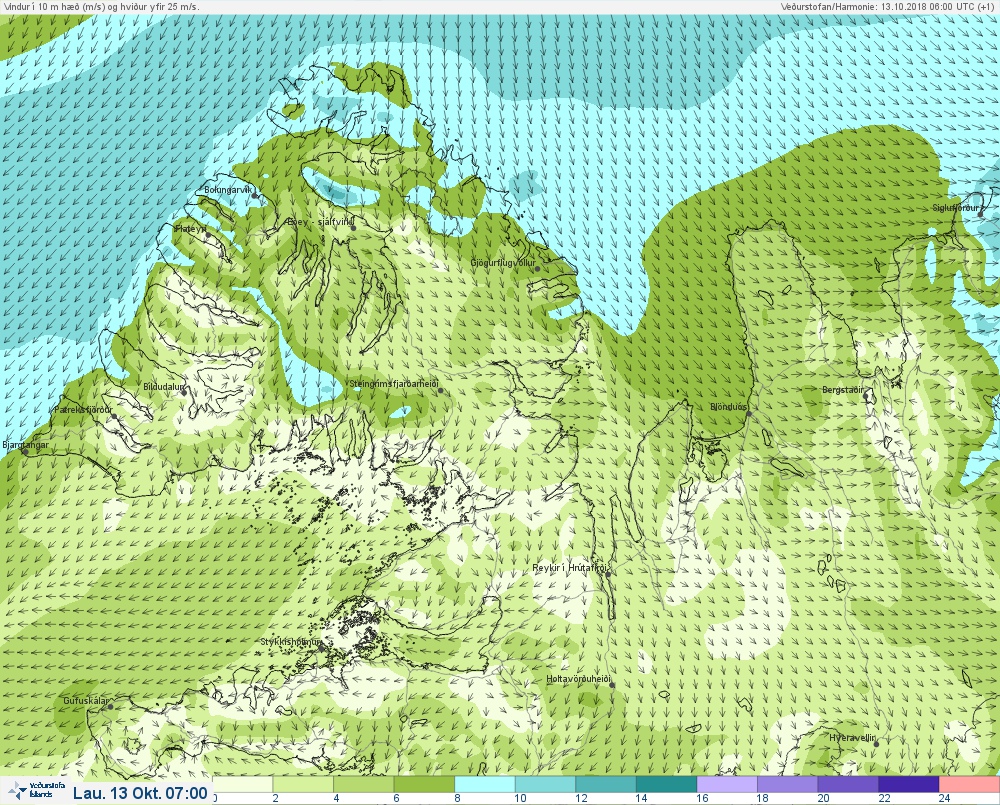Click the 2–4 m/s light green swatch
Image resolution: width=1000 pixels, height=805 pixels.
click(x=303, y=784)
